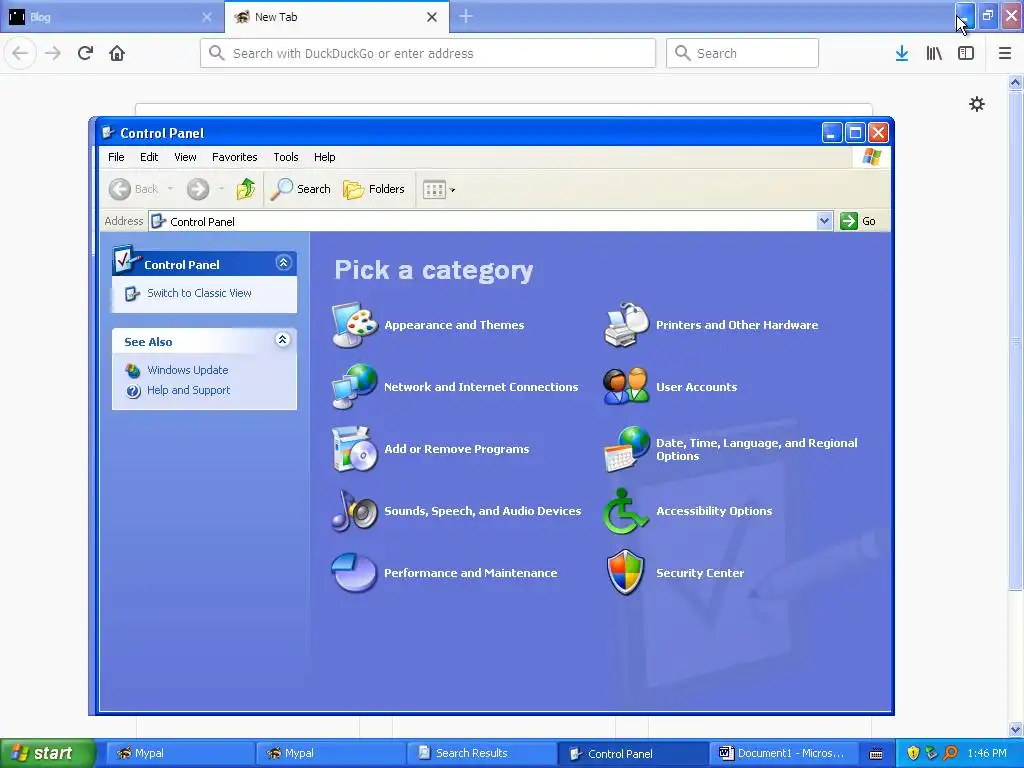1024x768 pixels.
Task: Click the browser back arrow
Action: 20,53
